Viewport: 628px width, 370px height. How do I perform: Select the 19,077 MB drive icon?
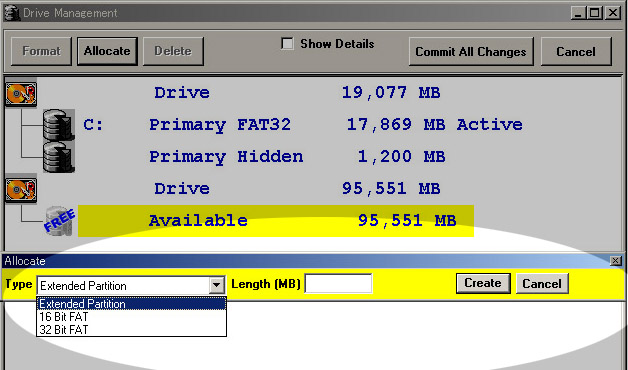(x=21, y=93)
